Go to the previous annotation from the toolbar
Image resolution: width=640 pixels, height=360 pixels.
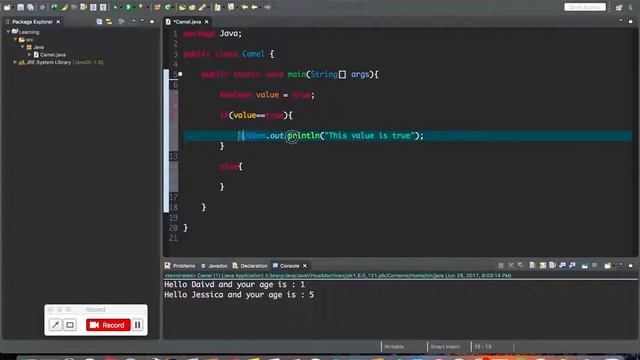(231, 7)
